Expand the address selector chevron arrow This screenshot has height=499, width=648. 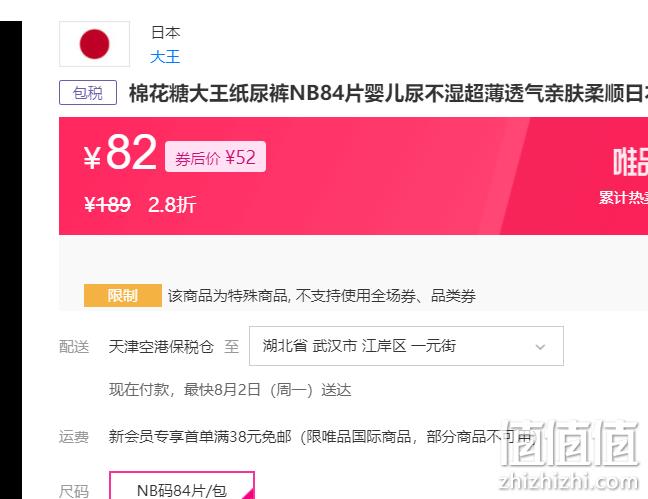[540, 347]
